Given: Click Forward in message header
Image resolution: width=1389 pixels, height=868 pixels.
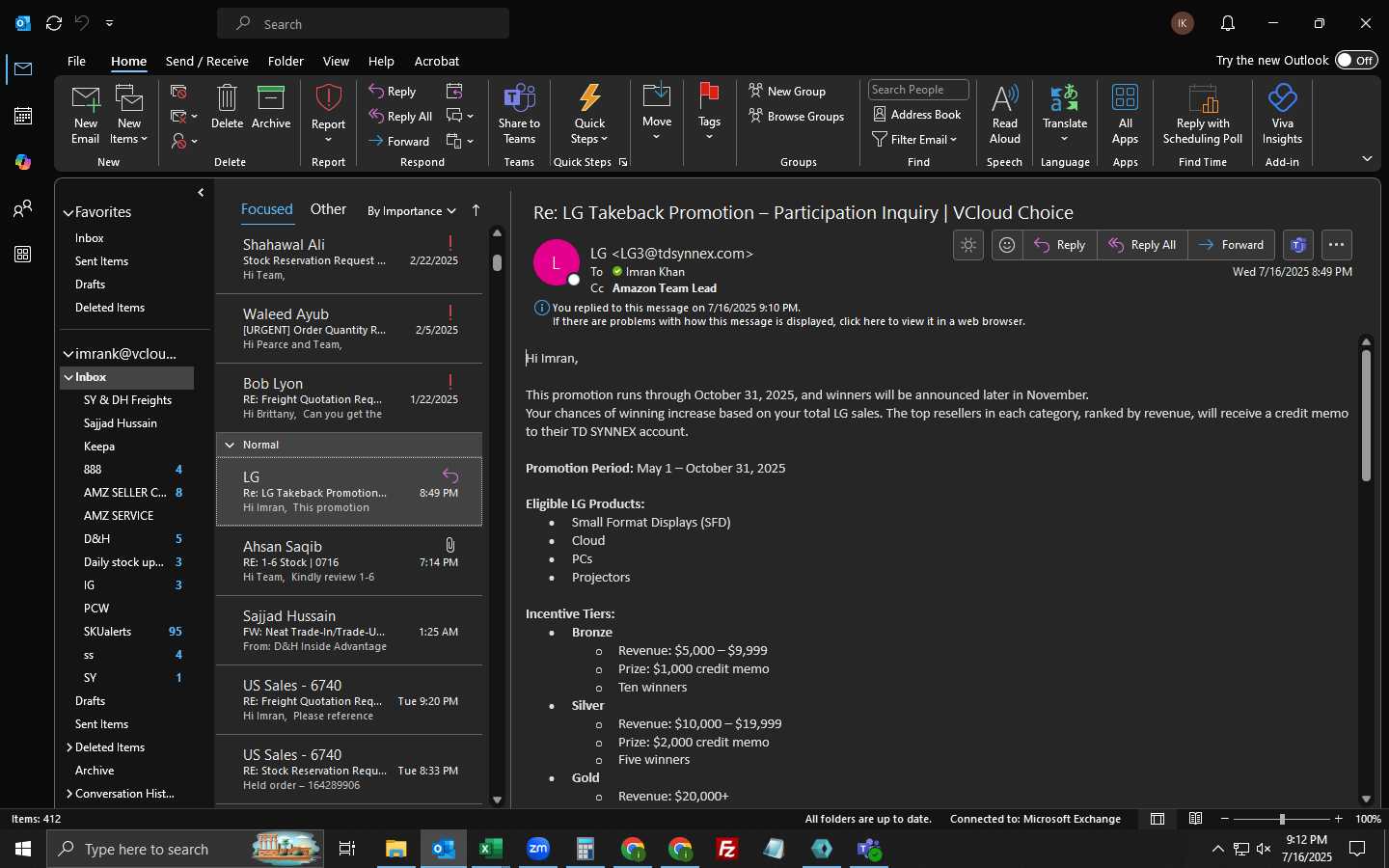Looking at the screenshot, I should [1232, 245].
